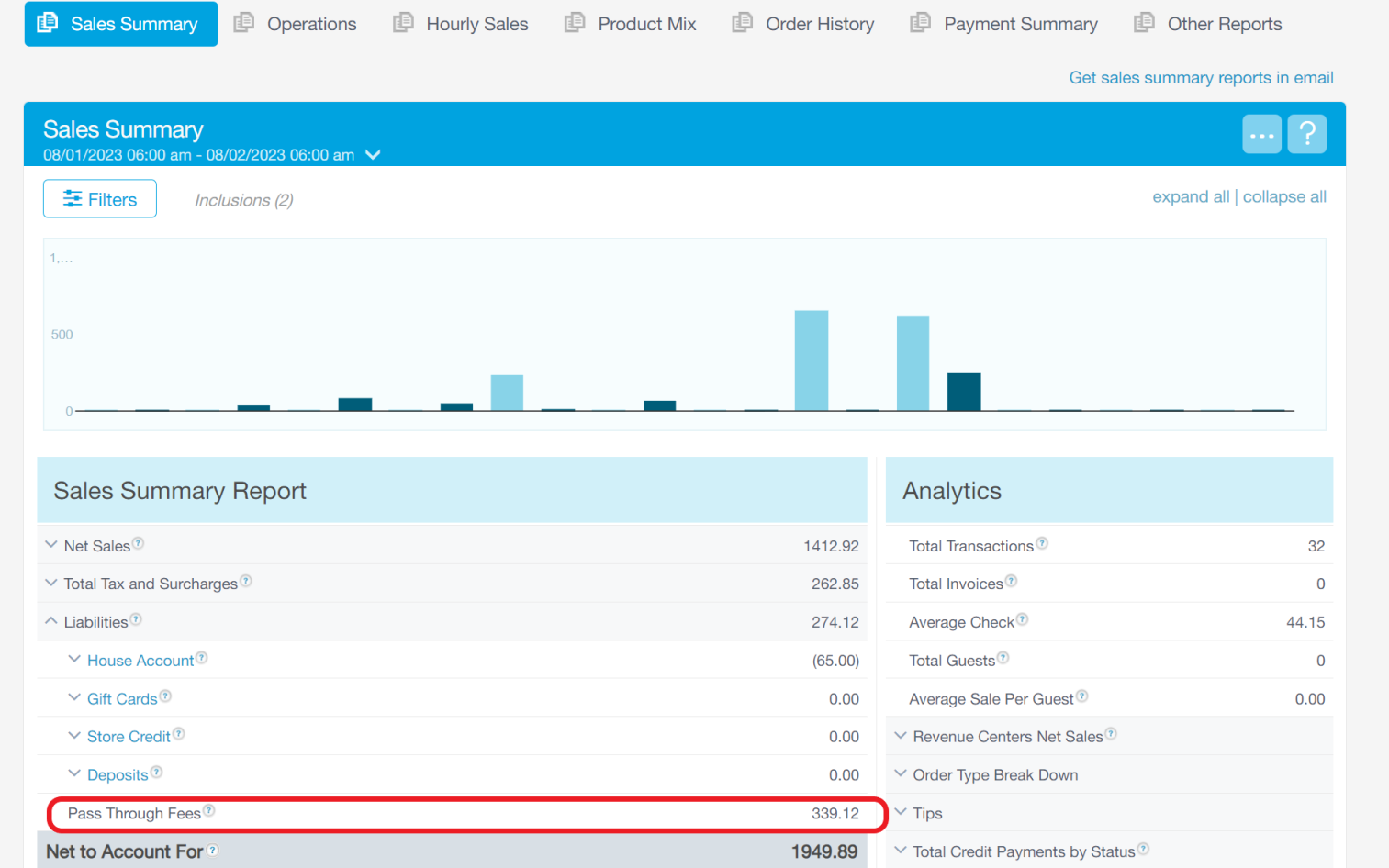Click the Deposits help icon
The width and height of the screenshot is (1389, 868).
point(156,773)
